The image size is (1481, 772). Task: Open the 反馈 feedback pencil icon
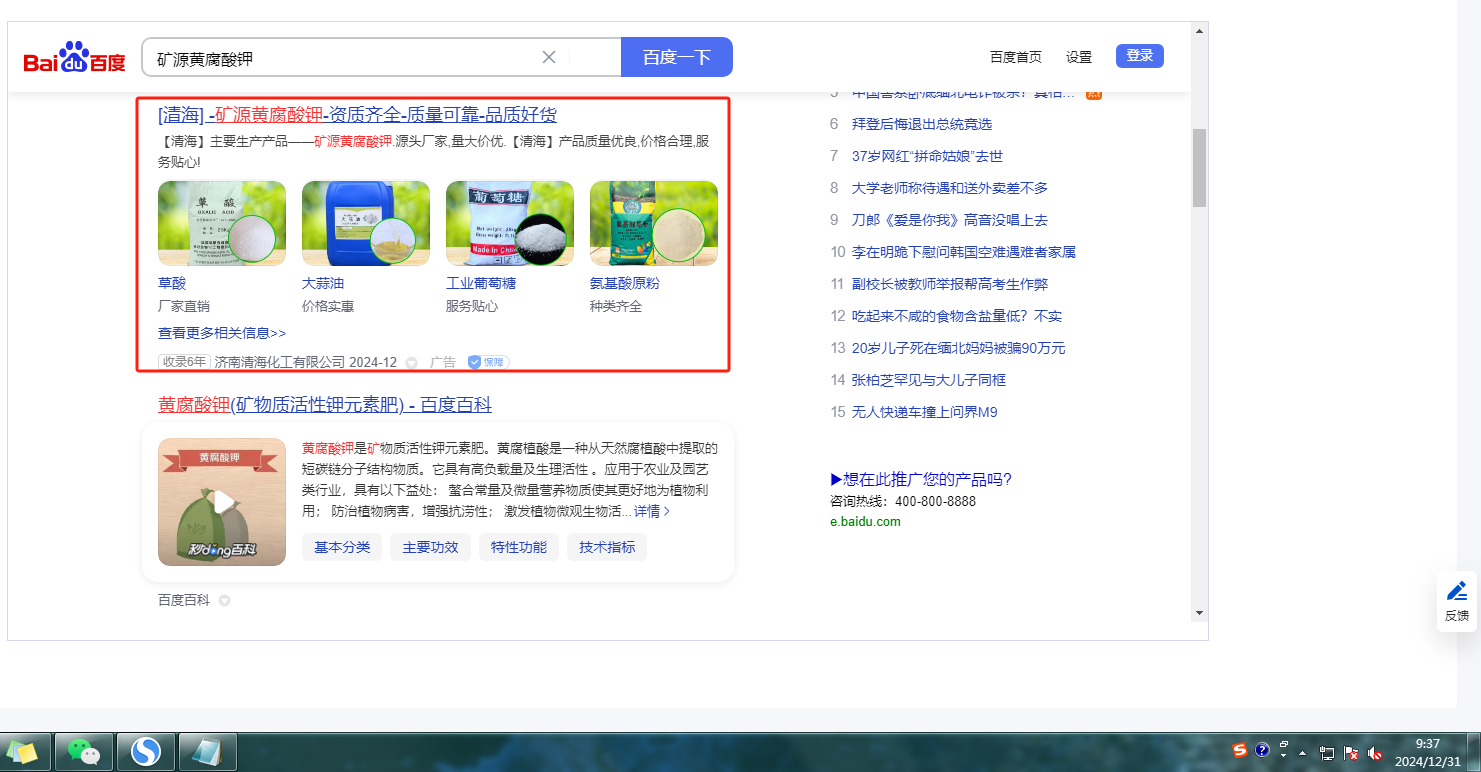1457,591
